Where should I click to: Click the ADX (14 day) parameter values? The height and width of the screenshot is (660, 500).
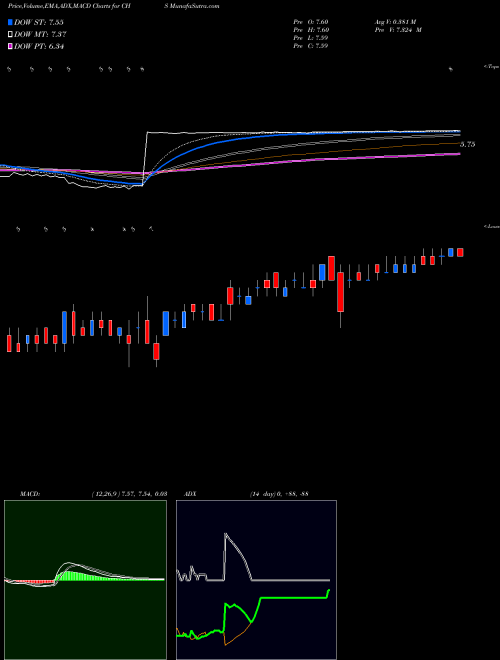click(279, 494)
